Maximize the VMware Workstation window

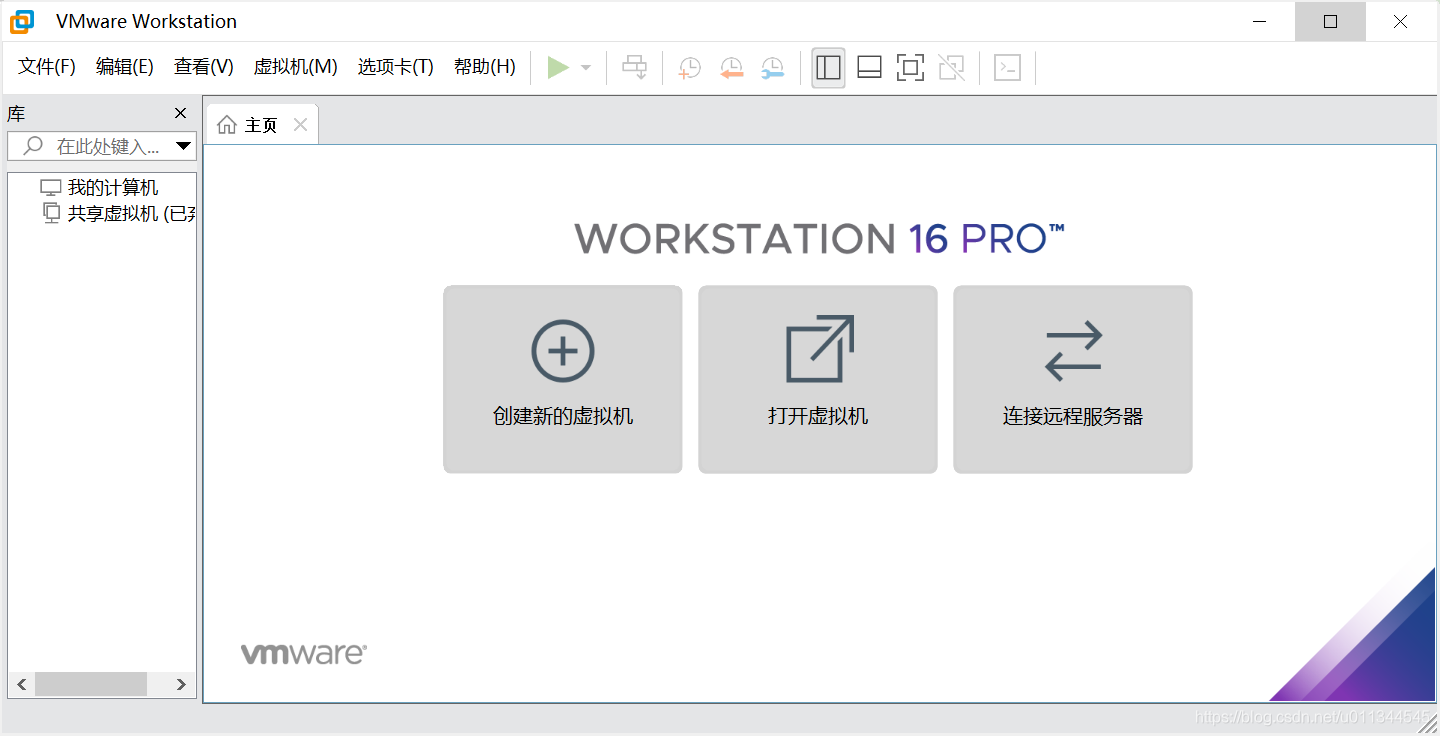click(x=1330, y=21)
